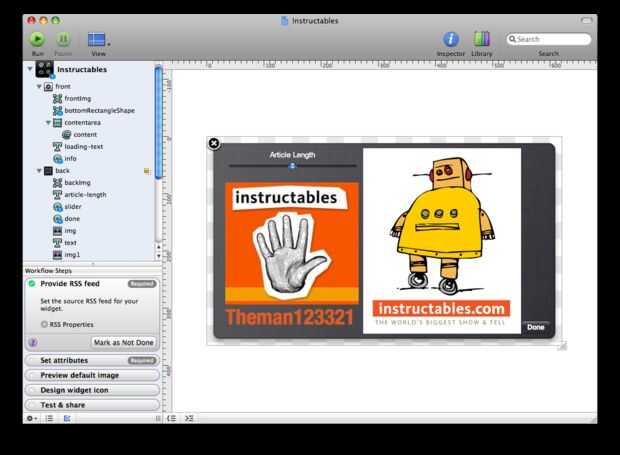620x455 pixels.
Task: Click Mark as Not Done button
Action: [x=123, y=342]
